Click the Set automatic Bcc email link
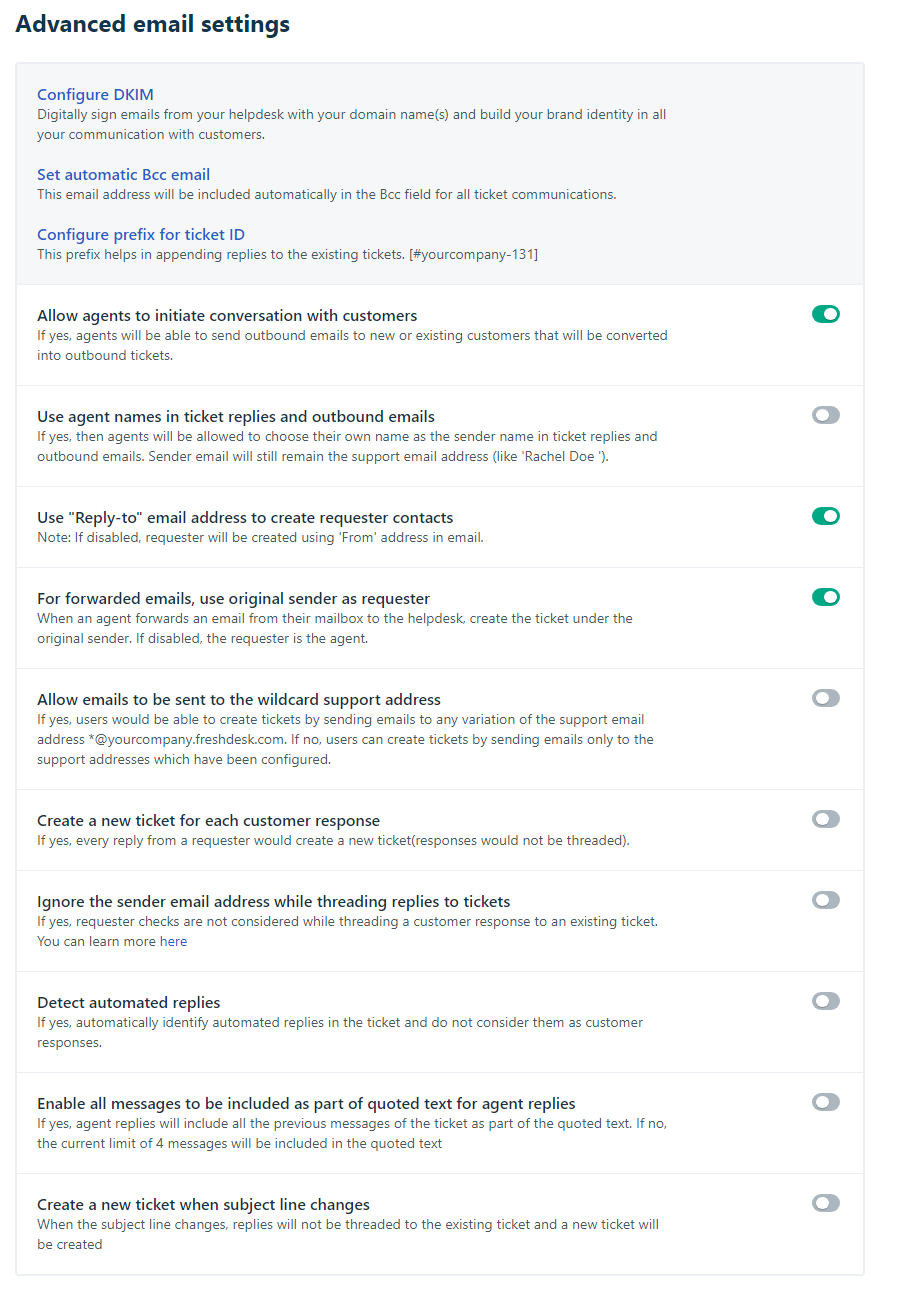Viewport: 902px width, 1293px height. pos(123,175)
